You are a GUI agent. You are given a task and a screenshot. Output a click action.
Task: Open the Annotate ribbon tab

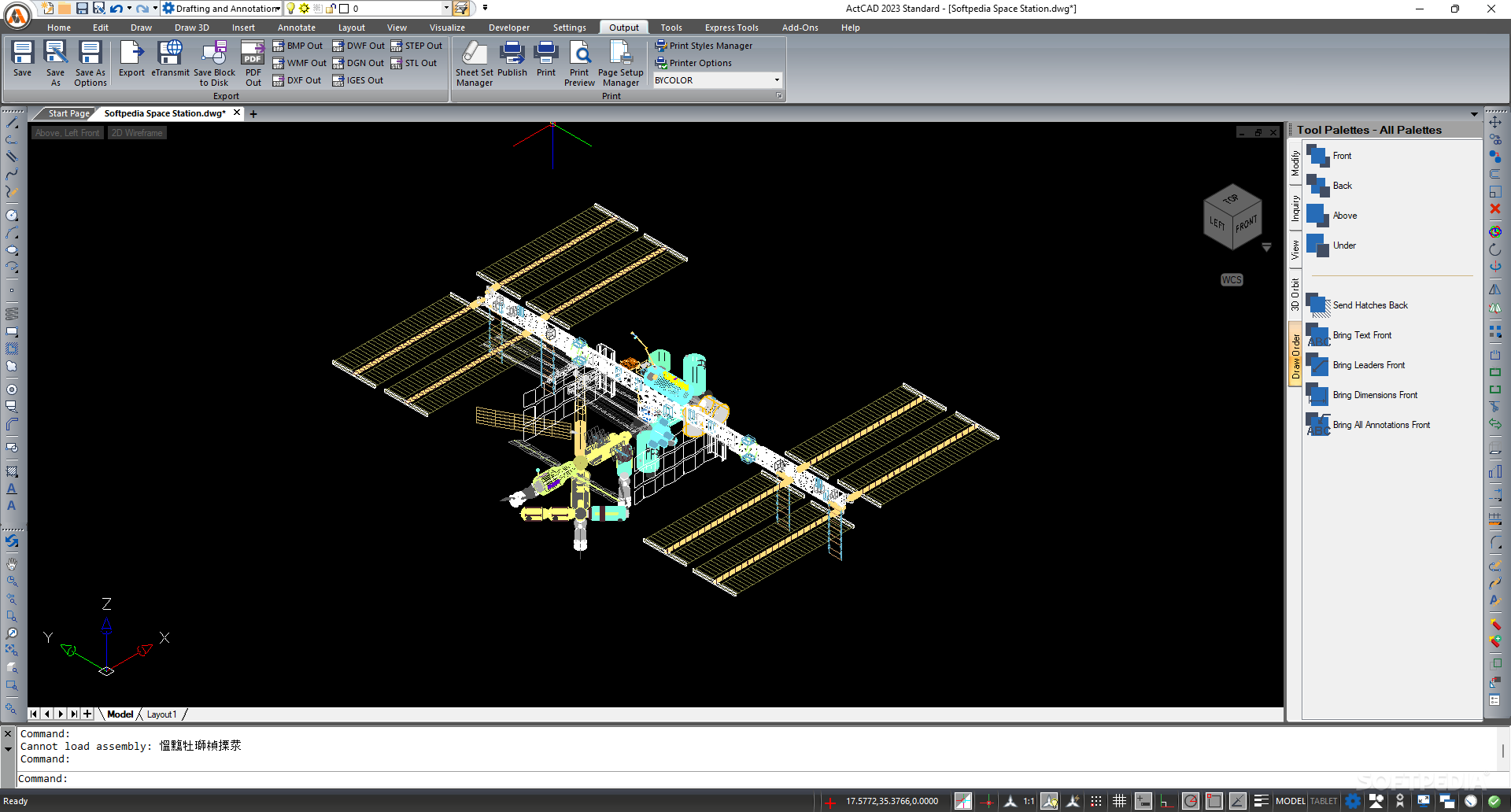pyautogui.click(x=296, y=28)
